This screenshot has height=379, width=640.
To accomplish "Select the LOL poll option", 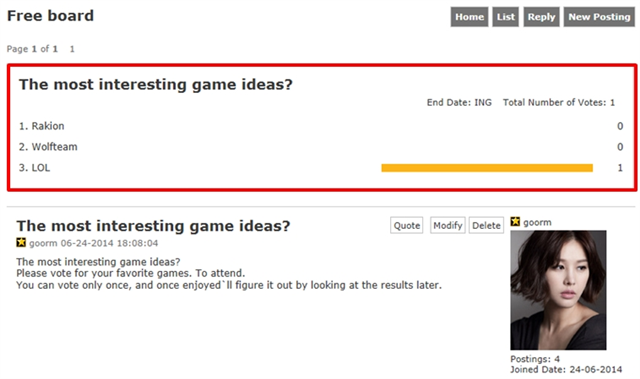I will 35,168.
